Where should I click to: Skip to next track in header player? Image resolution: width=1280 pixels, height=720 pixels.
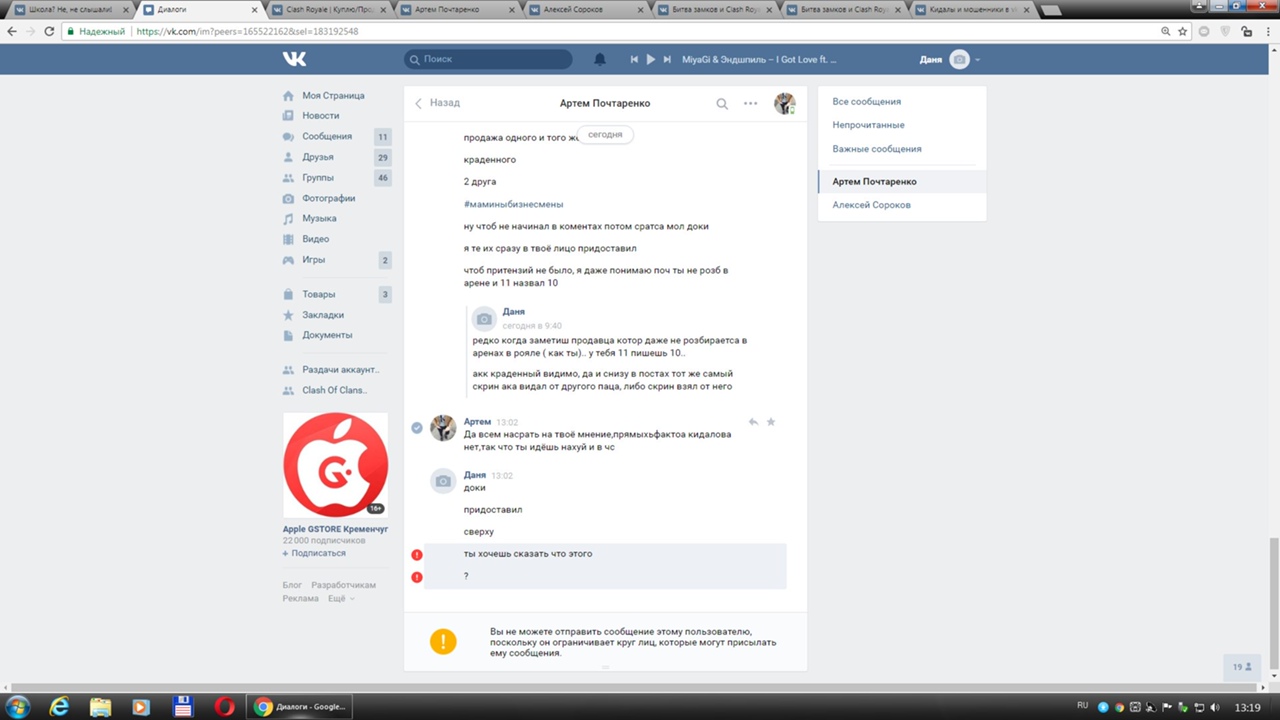(x=667, y=60)
